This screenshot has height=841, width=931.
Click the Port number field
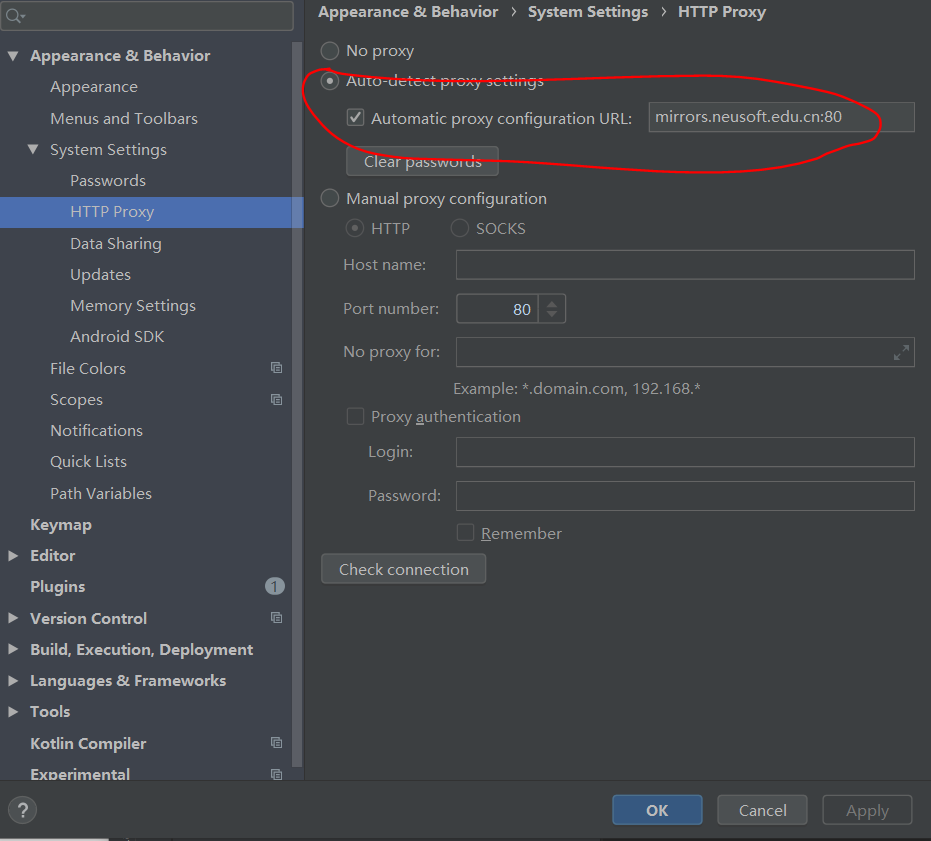click(498, 309)
